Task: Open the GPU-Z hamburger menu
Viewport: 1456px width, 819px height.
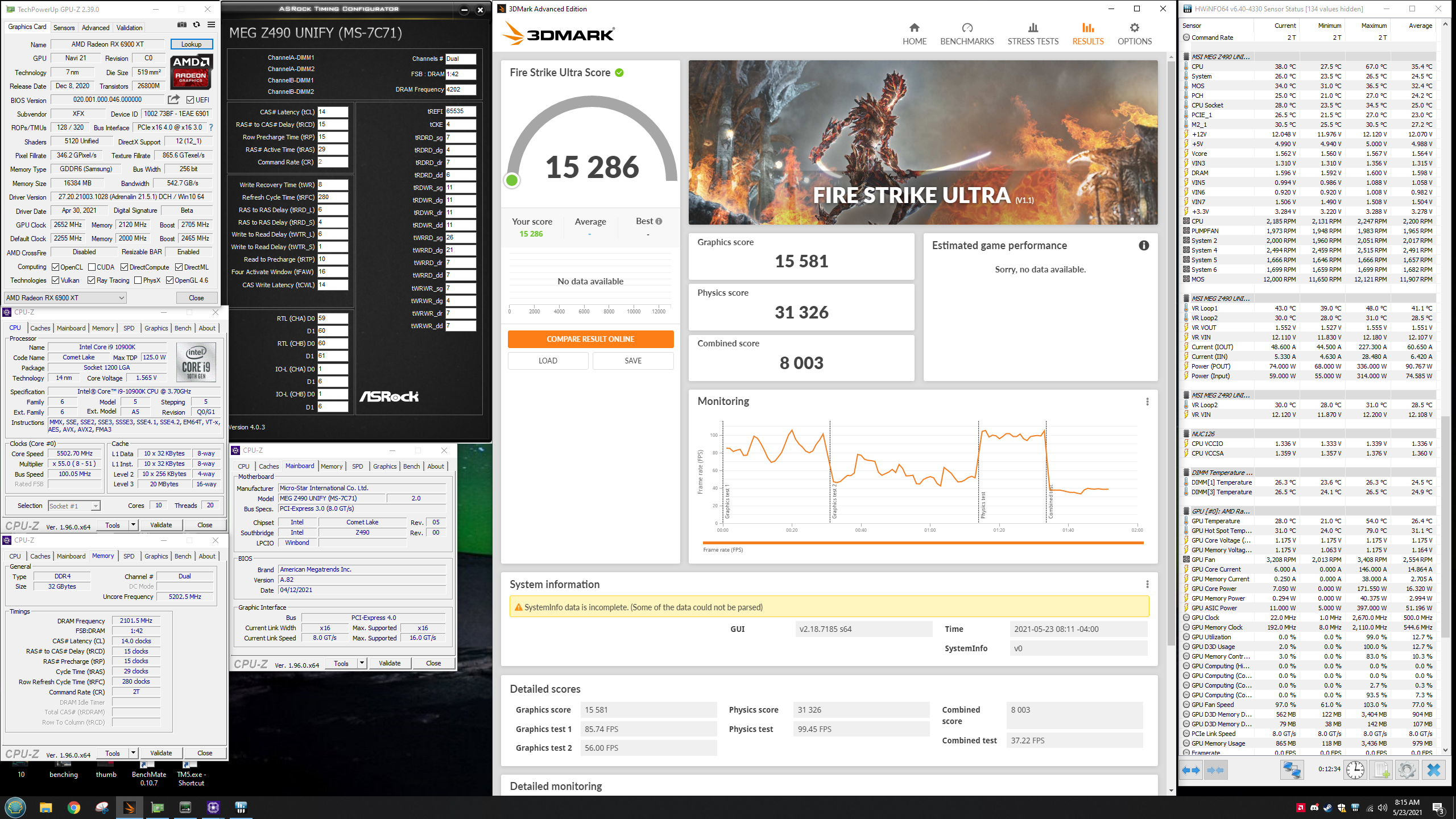Action: pyautogui.click(x=211, y=25)
